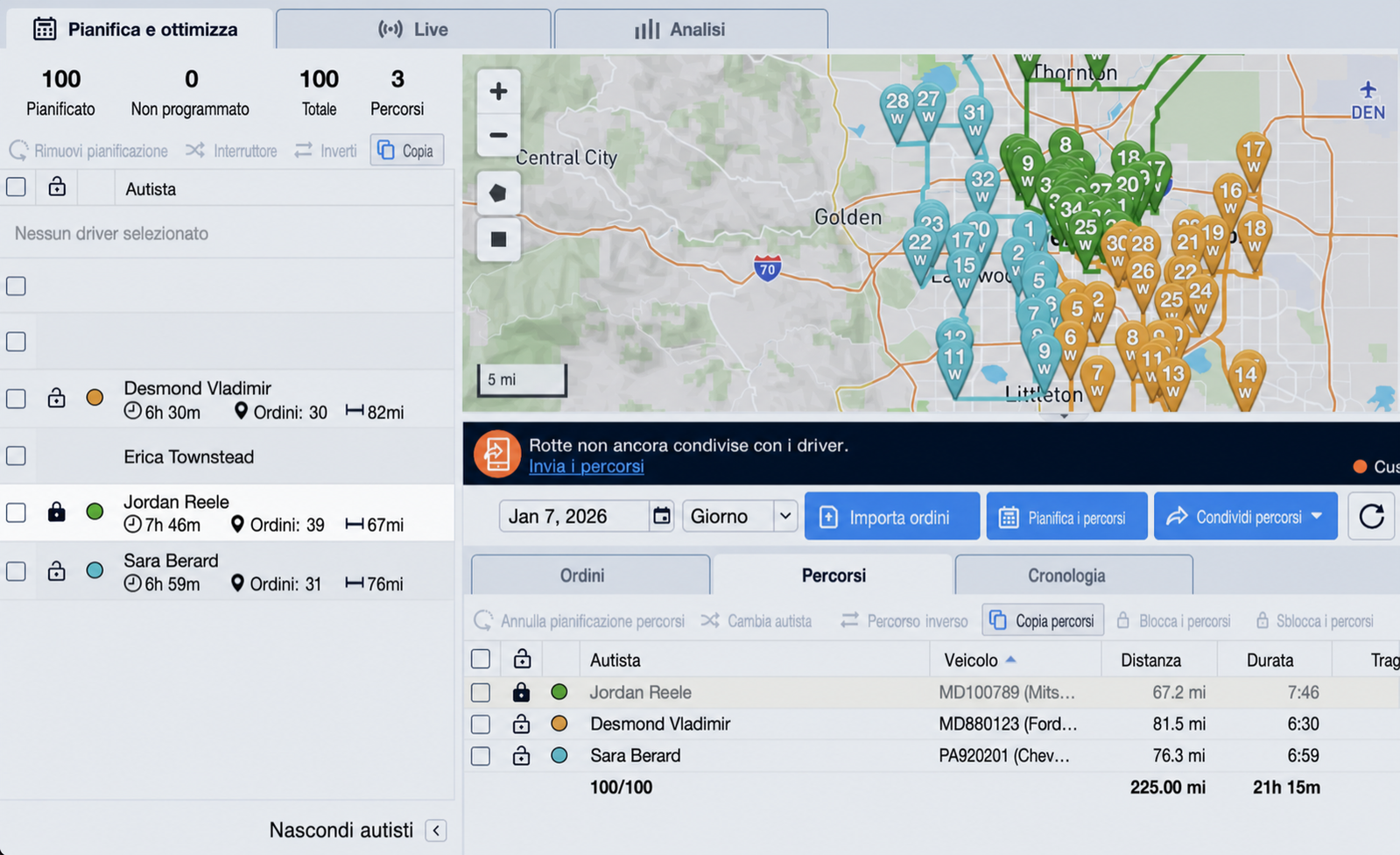Switch to the Live tab

pyautogui.click(x=413, y=29)
